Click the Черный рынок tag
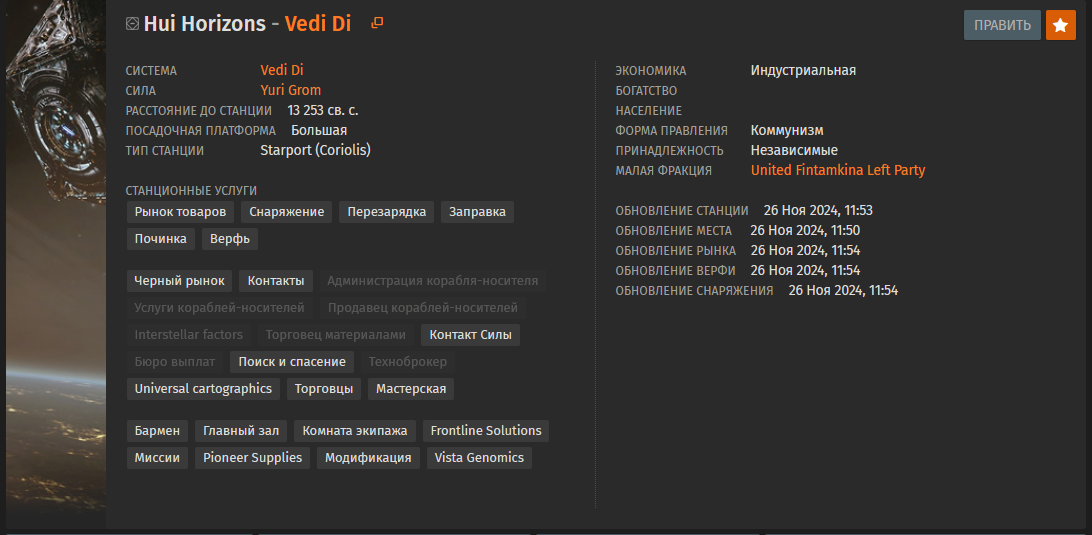1092x535 pixels. click(180, 281)
